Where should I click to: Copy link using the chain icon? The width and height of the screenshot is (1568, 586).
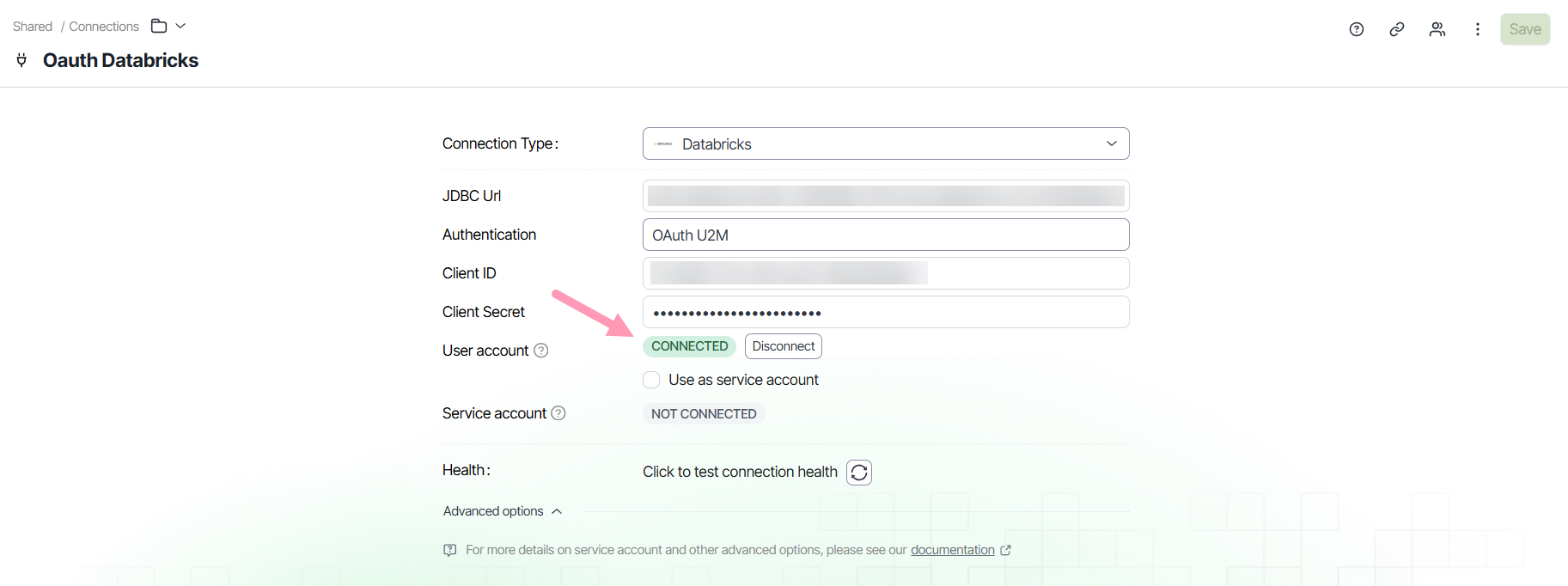(1397, 29)
